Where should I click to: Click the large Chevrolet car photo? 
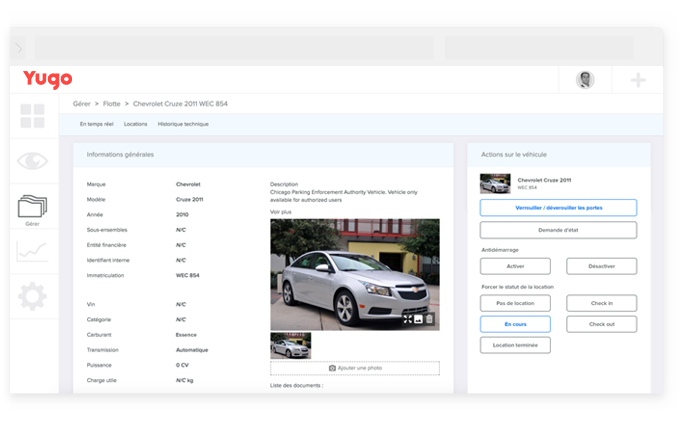pos(355,274)
